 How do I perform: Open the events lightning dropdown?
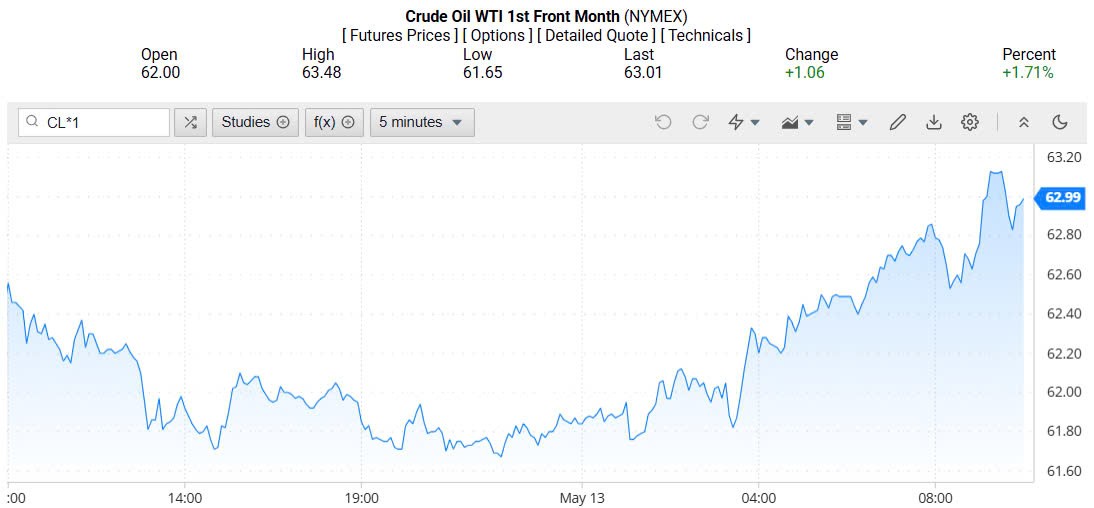click(x=744, y=122)
